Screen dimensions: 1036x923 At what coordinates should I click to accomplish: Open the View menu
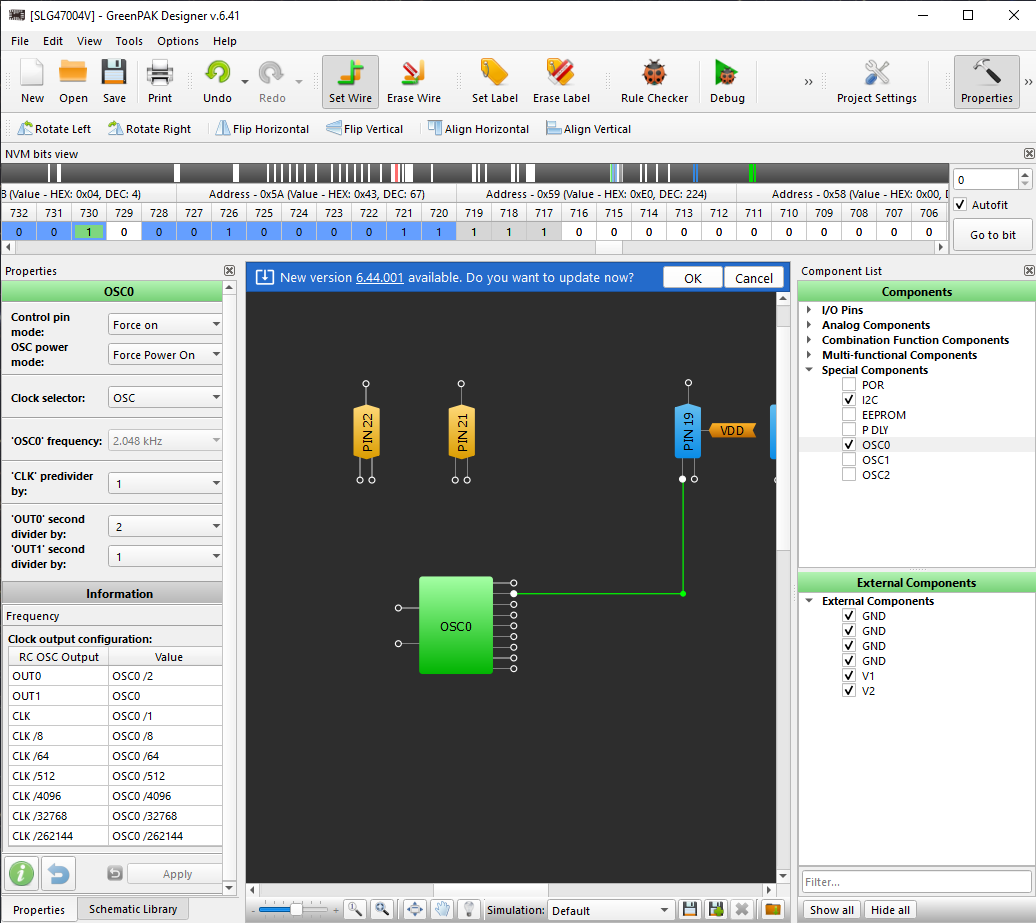(x=89, y=41)
